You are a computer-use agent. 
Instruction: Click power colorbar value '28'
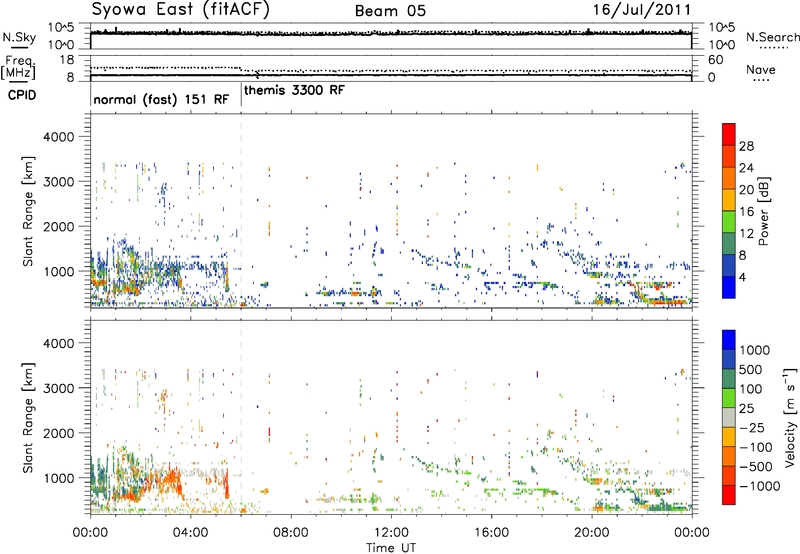(746, 146)
